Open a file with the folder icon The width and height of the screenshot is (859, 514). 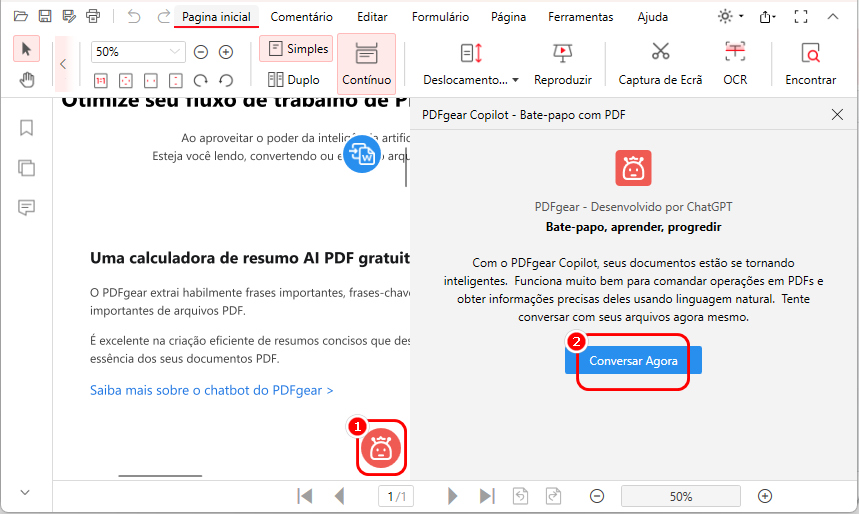pyautogui.click(x=21, y=16)
